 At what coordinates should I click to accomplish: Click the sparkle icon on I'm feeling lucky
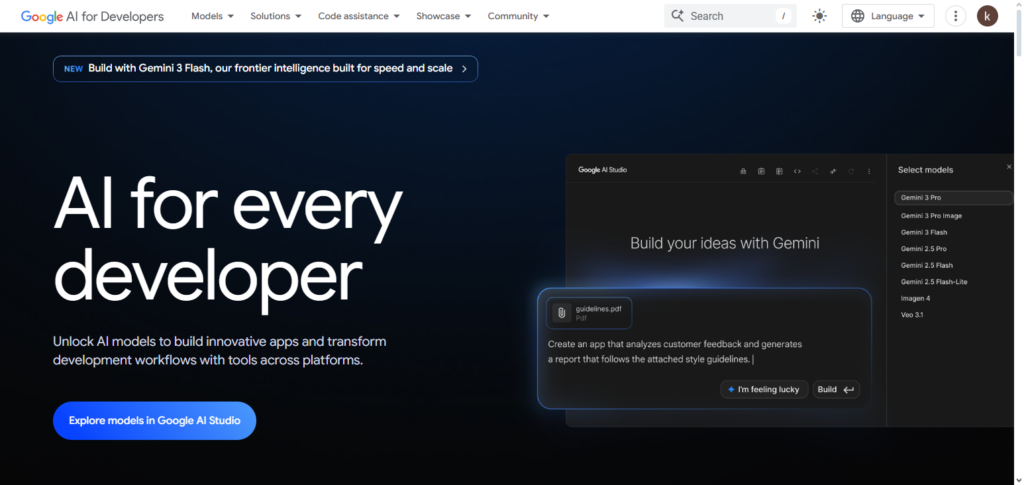pos(731,390)
